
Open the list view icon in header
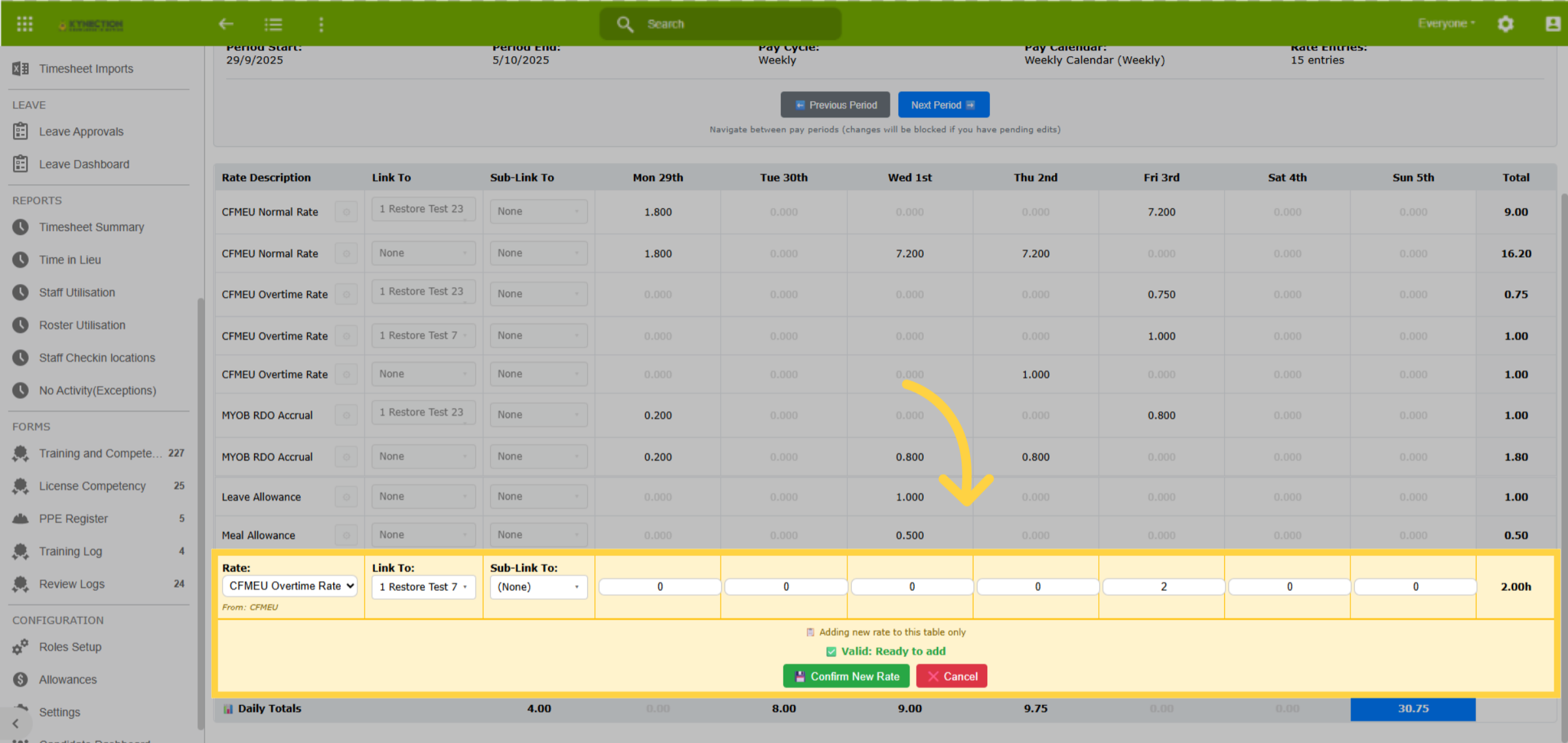pyautogui.click(x=273, y=24)
